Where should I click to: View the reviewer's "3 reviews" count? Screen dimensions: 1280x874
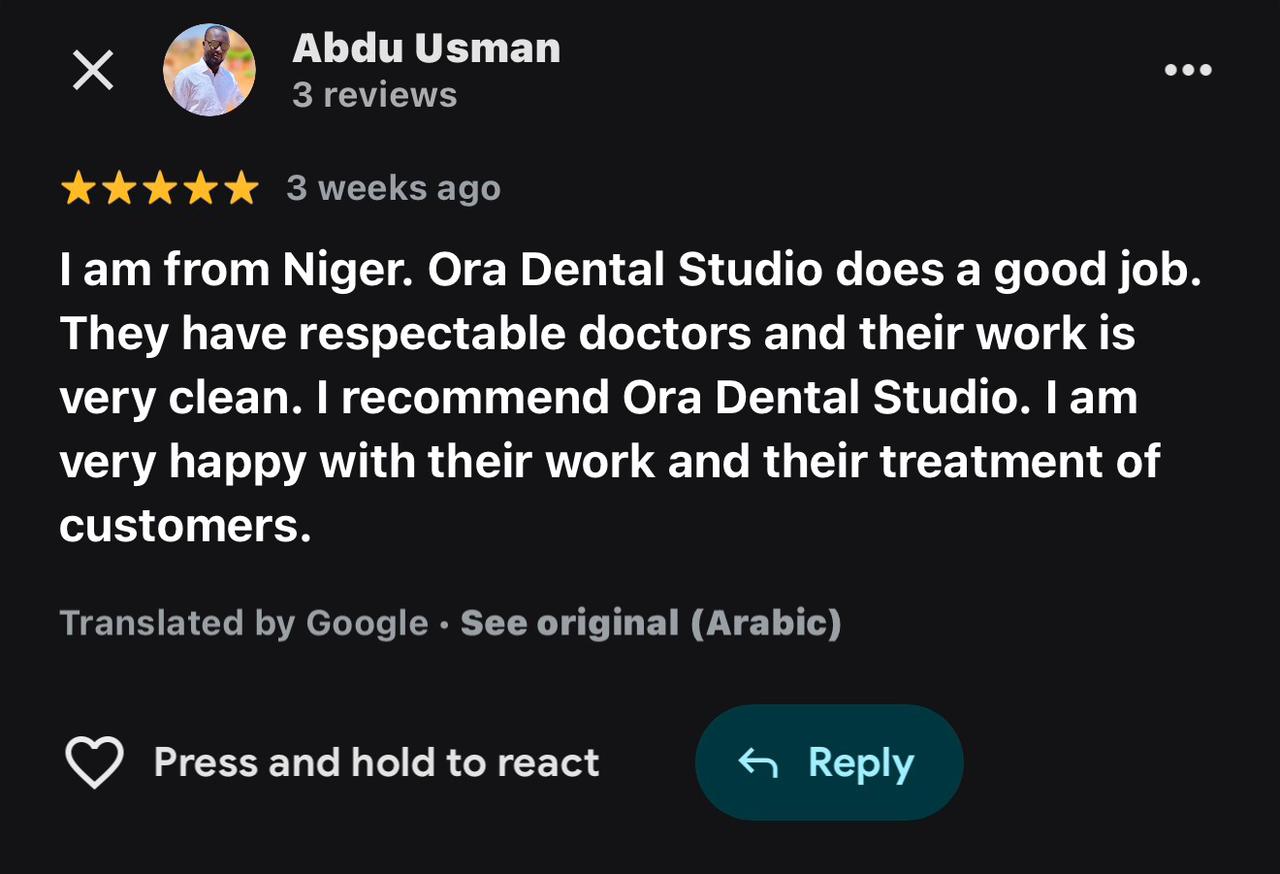coord(374,95)
